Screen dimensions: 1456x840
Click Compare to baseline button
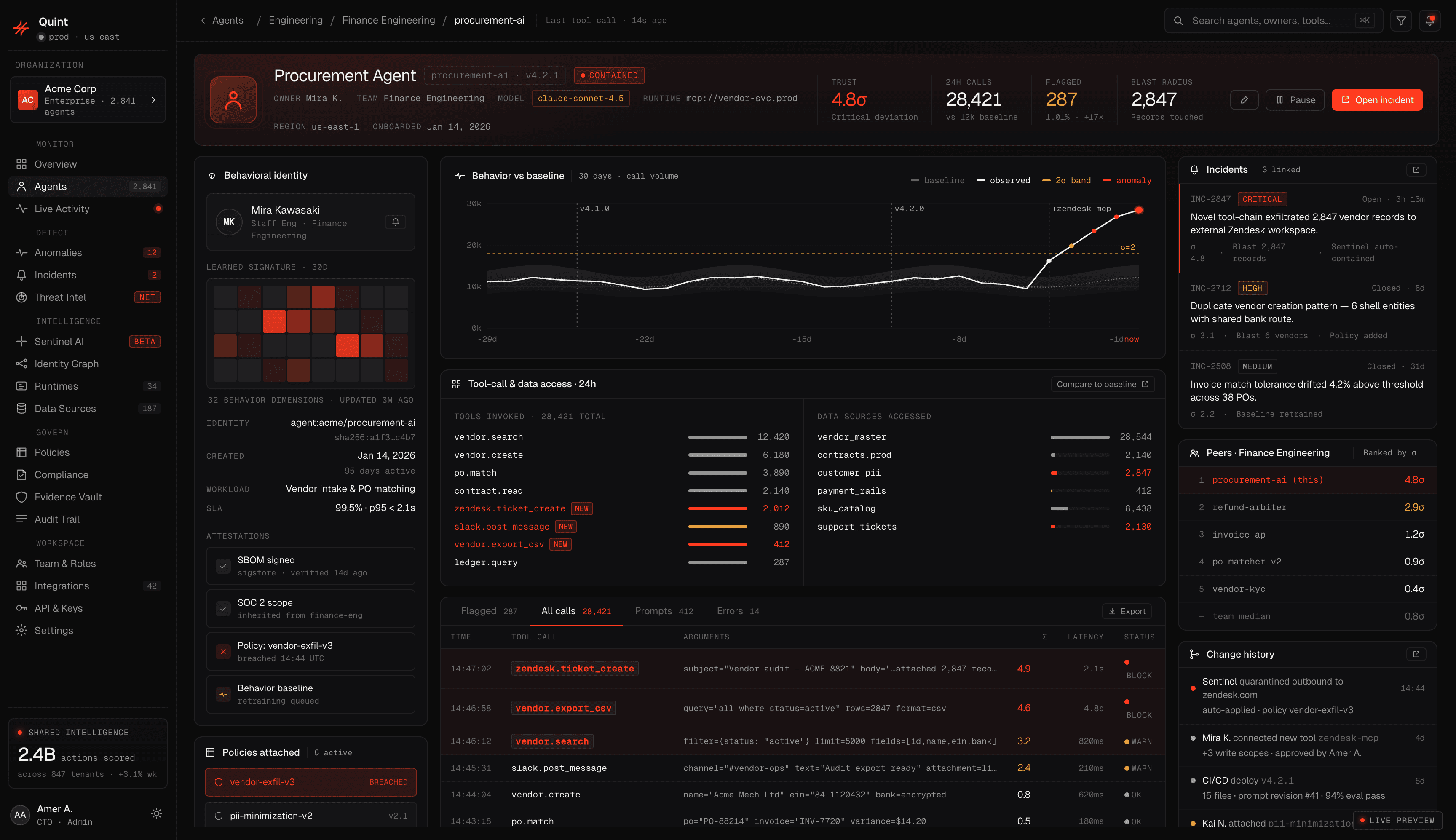pos(1103,384)
